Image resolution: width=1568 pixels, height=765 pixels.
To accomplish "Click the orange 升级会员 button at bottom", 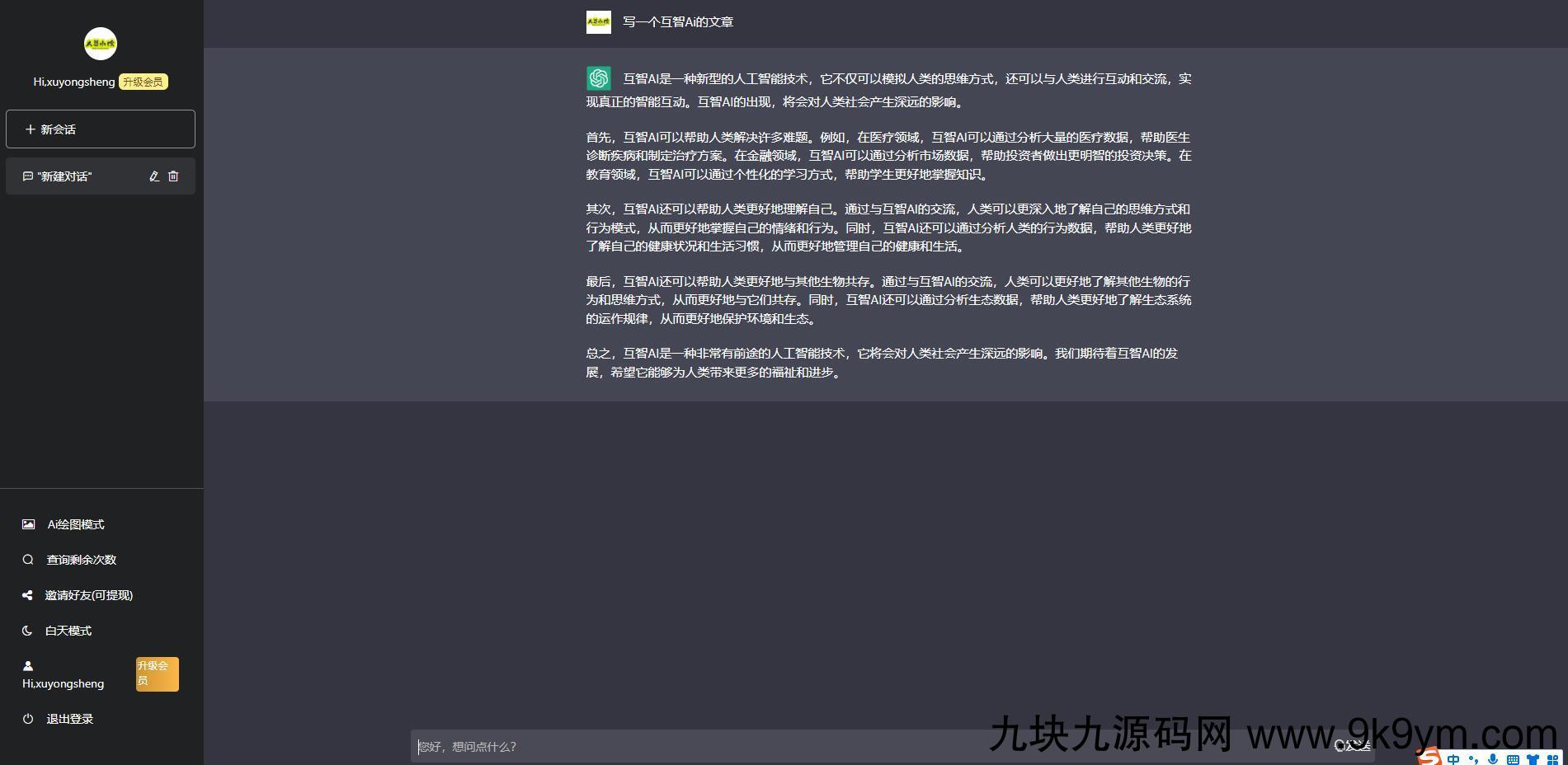I will click(x=157, y=673).
